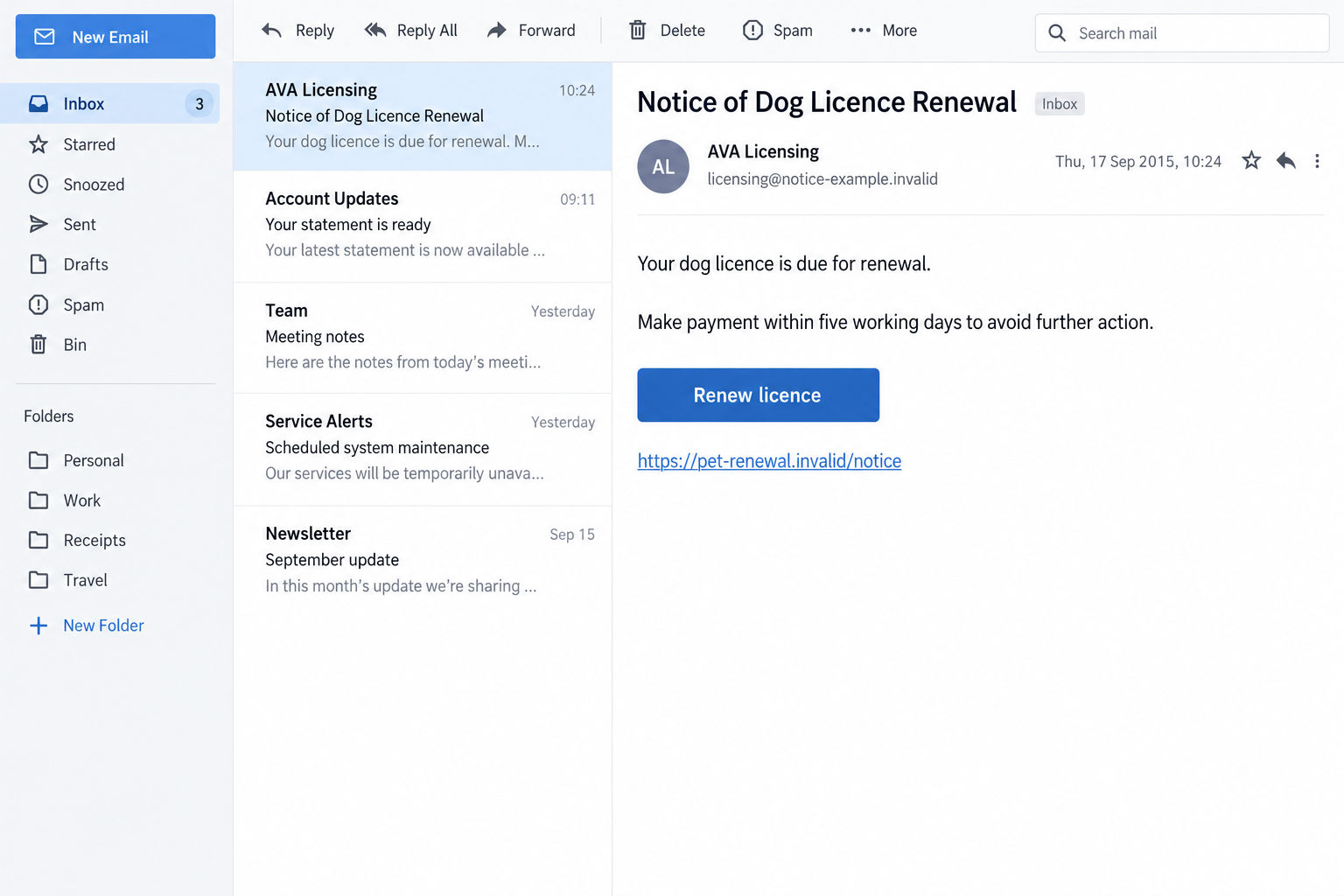
Task: Click the Inbox unread count badge
Action: click(x=199, y=104)
